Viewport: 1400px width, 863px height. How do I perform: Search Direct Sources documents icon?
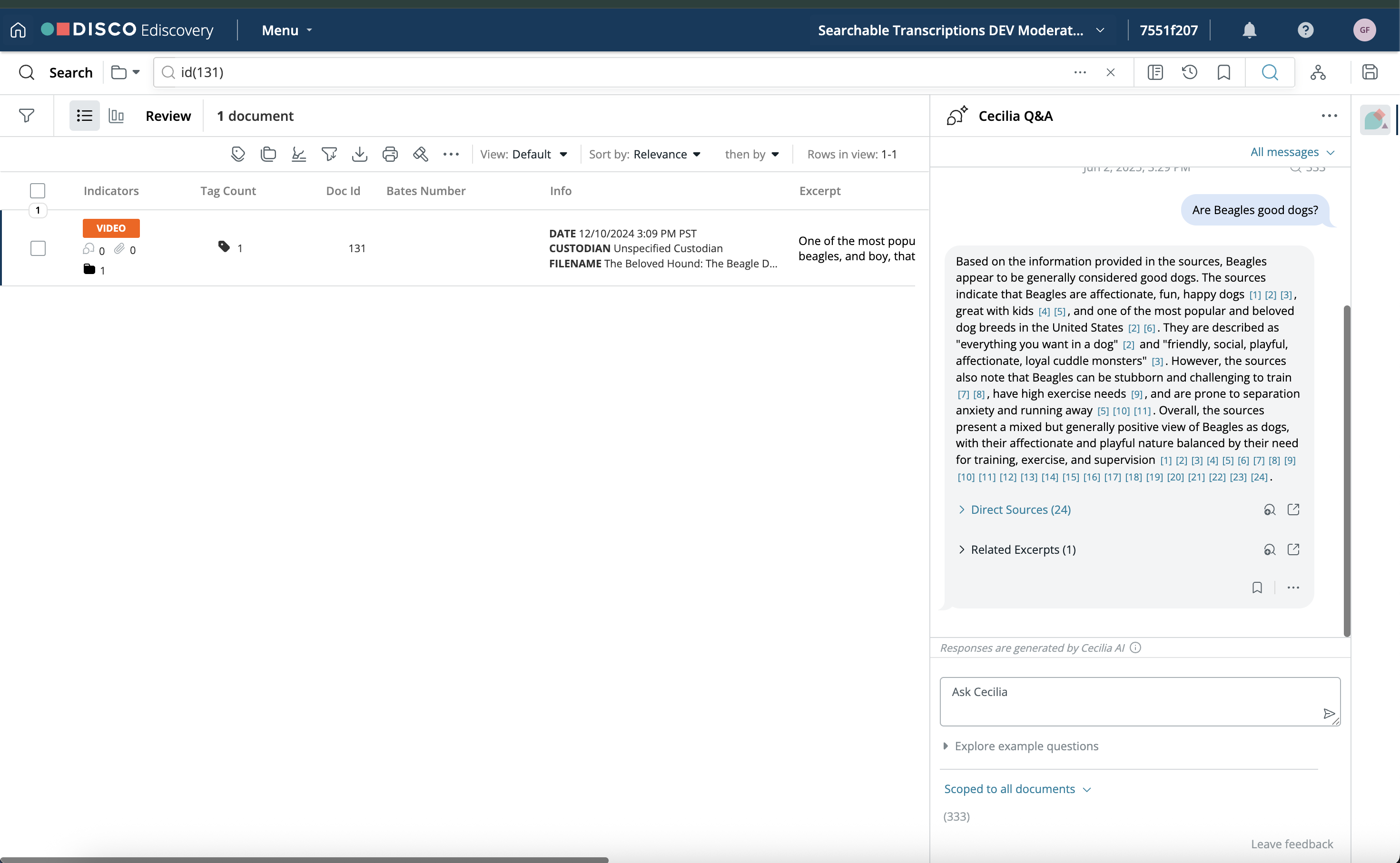pos(1269,510)
